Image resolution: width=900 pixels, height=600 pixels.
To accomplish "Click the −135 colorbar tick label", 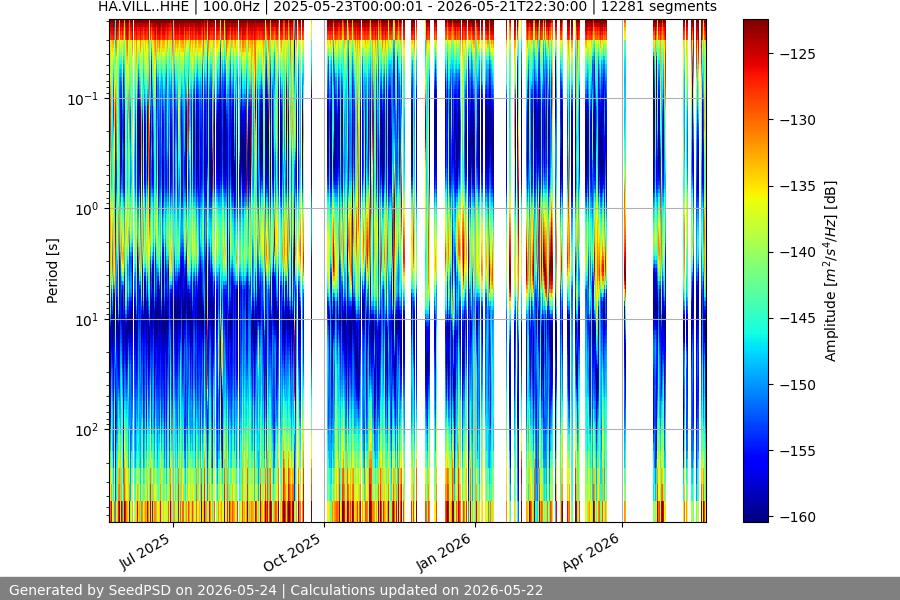I will tap(798, 186).
